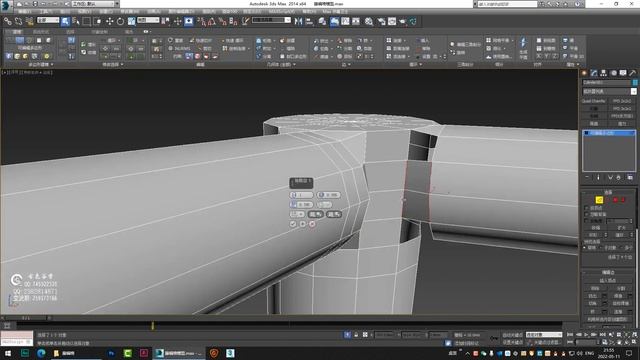Click the Align tool icon
Screen dimensions: 640x360
309,21
